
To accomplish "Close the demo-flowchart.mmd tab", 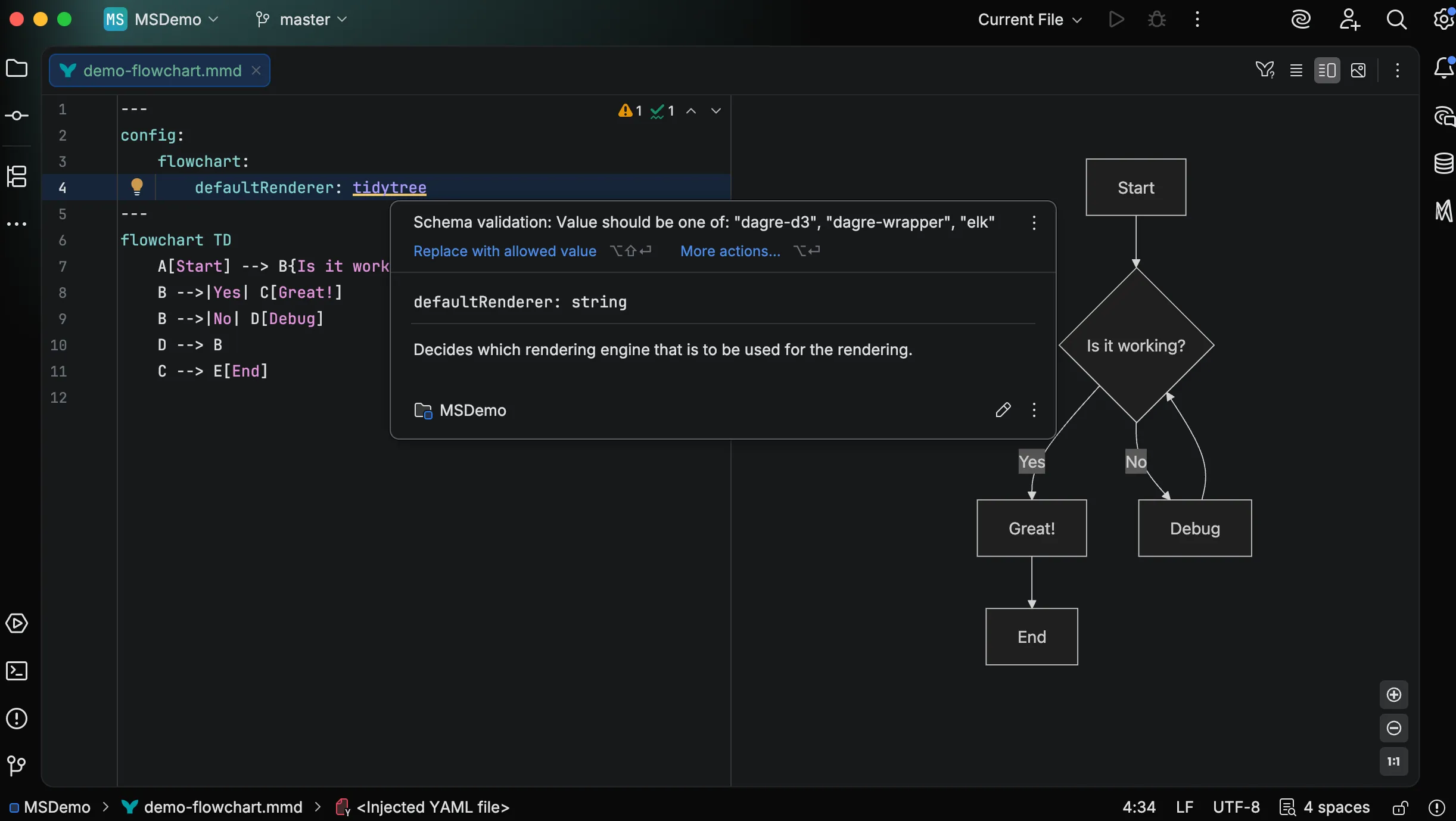I will pyautogui.click(x=256, y=70).
